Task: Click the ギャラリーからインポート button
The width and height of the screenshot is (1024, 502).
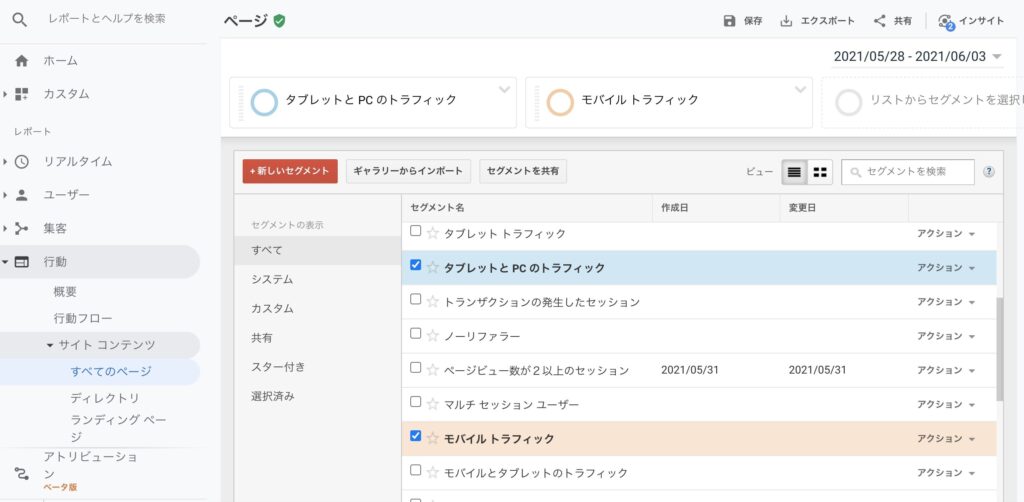Action: coord(408,171)
